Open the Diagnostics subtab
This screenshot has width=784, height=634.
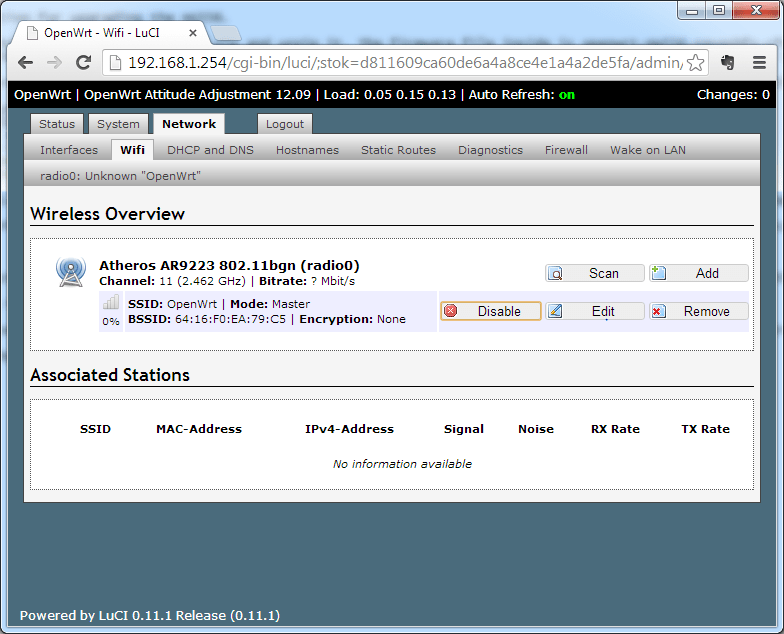tap(490, 150)
